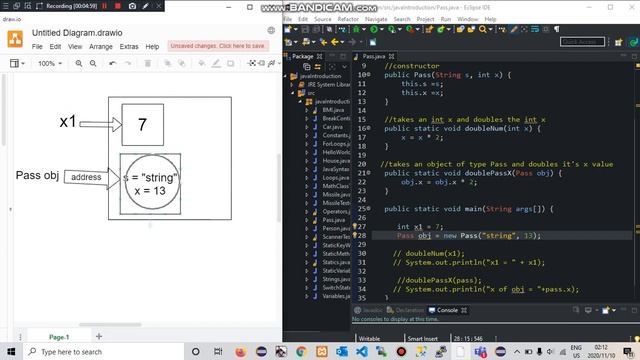Toggle Link with Editor in Package Explorer
The width and height of the screenshot is (640, 360).
click(318, 67)
